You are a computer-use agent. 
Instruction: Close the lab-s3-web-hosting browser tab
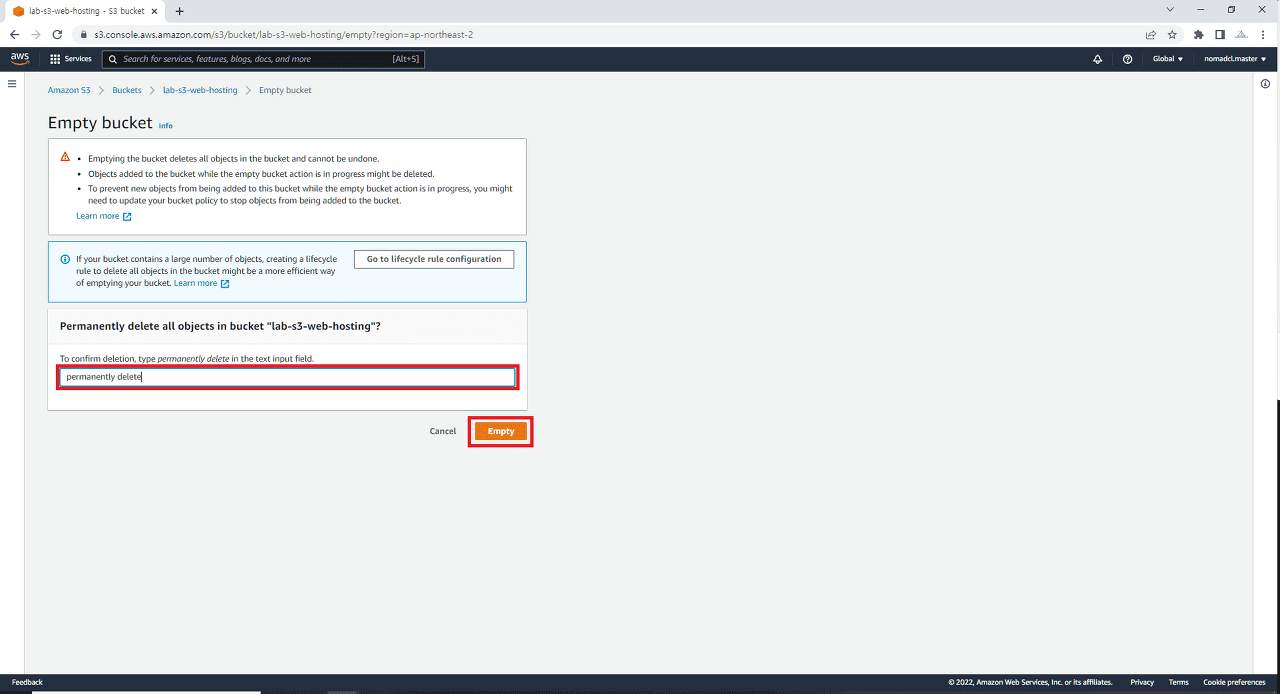[x=155, y=11]
